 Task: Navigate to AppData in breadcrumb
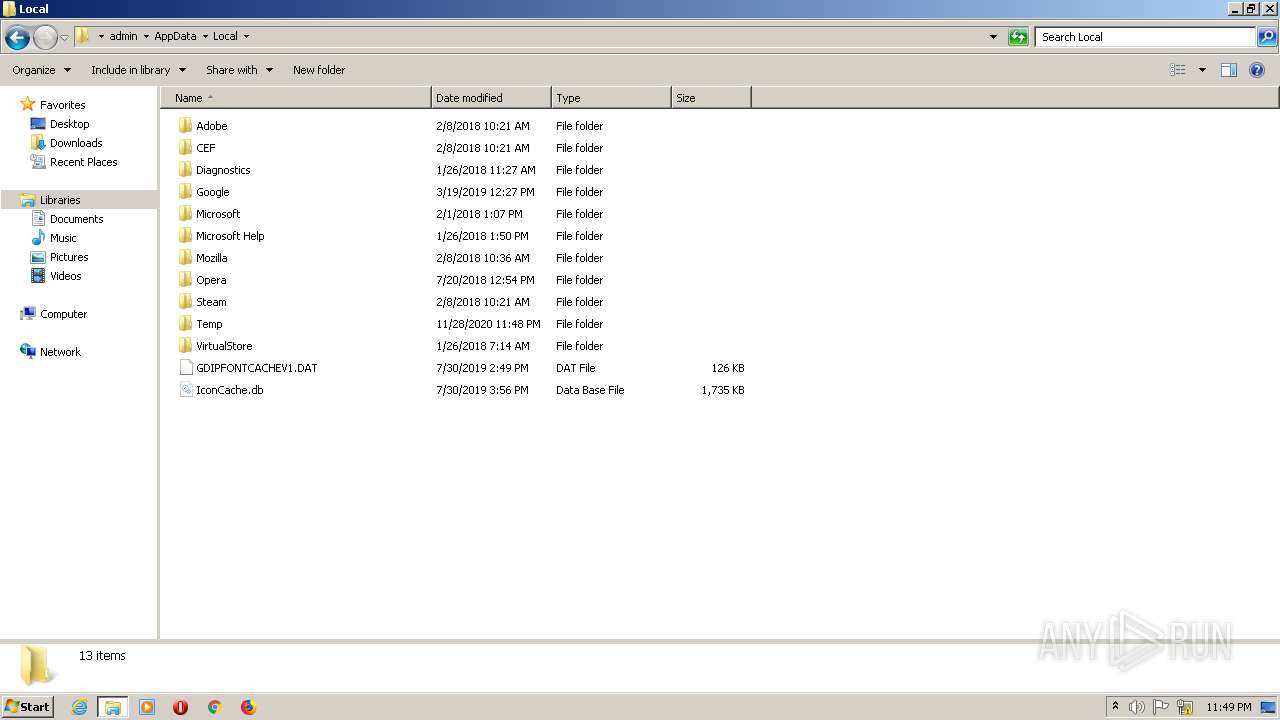pyautogui.click(x=175, y=37)
